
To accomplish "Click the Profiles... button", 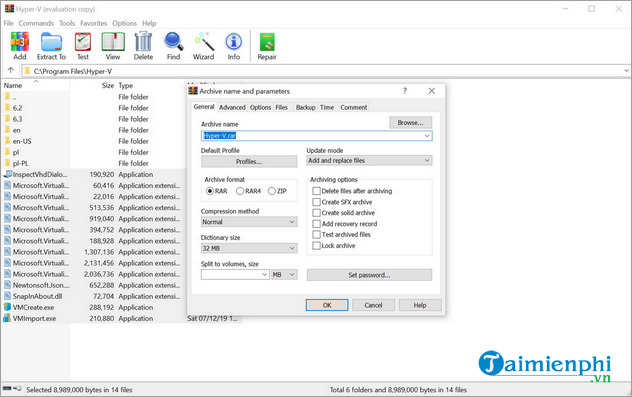I will 249,162.
